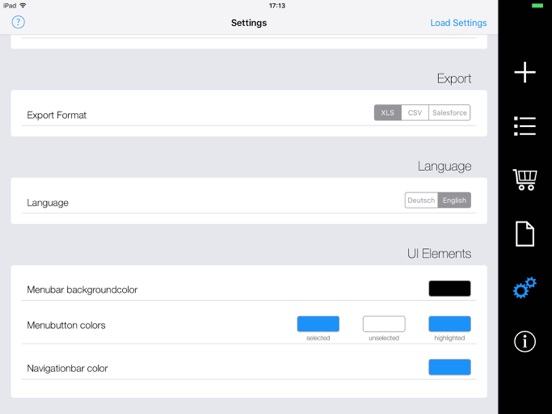Select Salesforce export format
552x414 pixels.
pyautogui.click(x=450, y=113)
